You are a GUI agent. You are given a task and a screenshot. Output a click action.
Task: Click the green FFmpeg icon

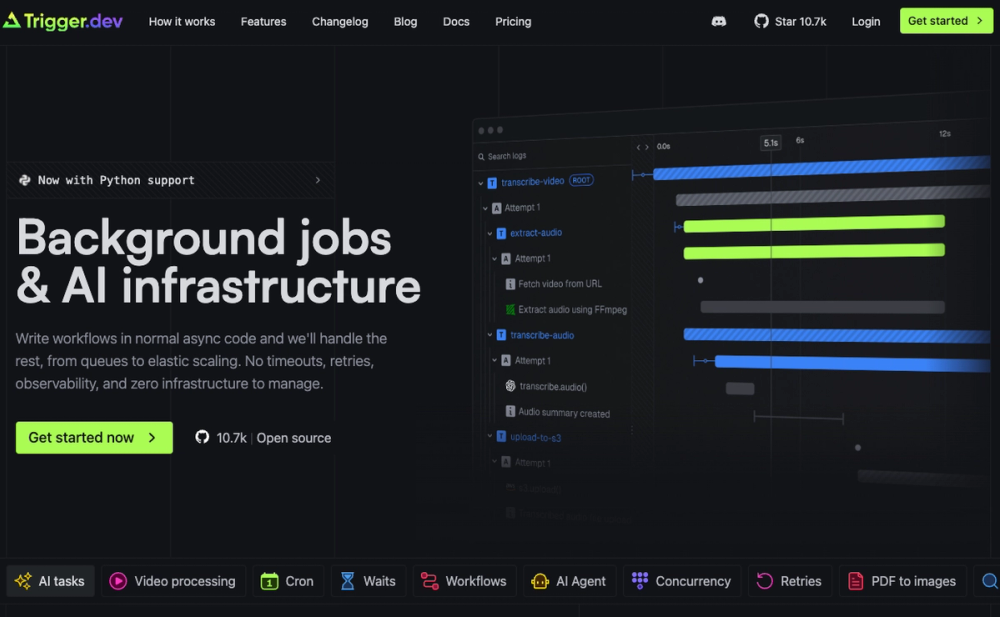coord(510,309)
